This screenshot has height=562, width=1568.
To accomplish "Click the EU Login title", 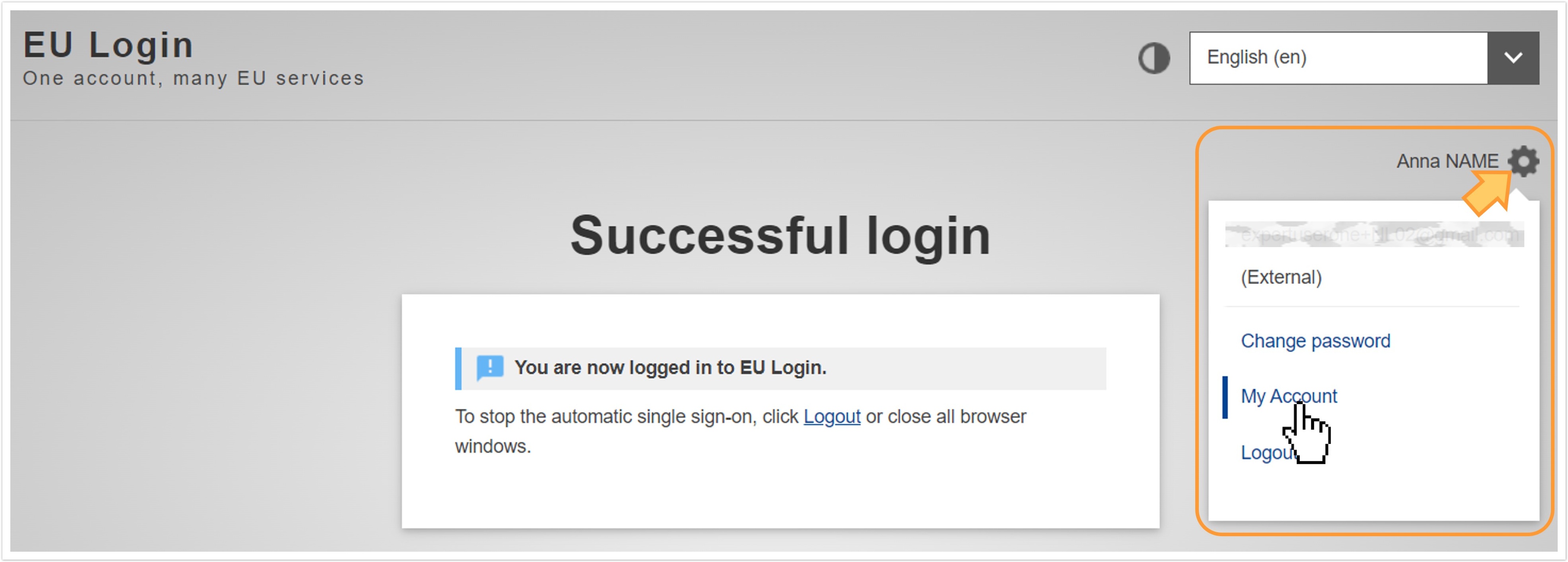I will (108, 44).
